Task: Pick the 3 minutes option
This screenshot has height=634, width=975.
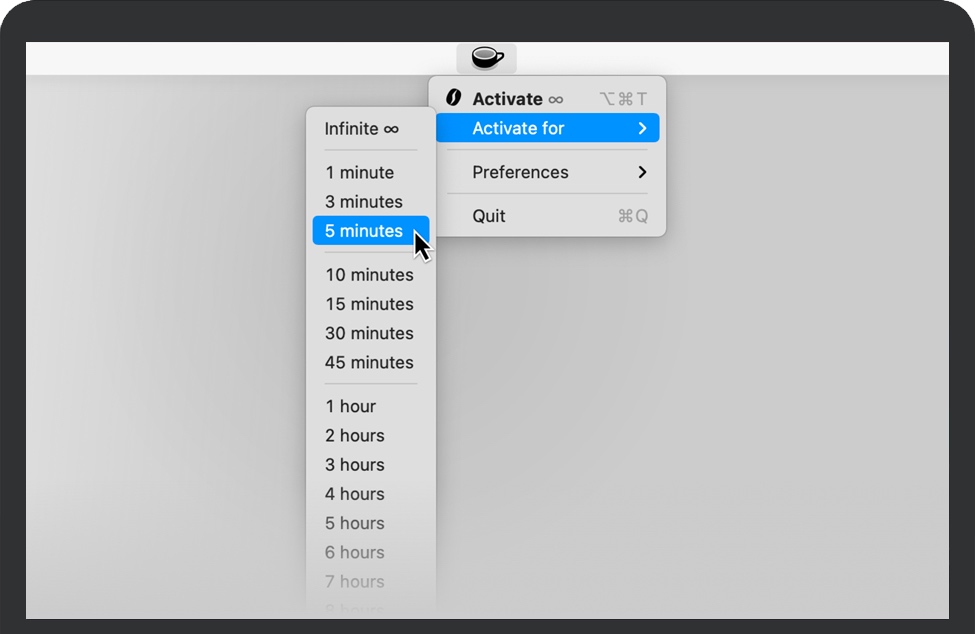Action: coord(364,202)
